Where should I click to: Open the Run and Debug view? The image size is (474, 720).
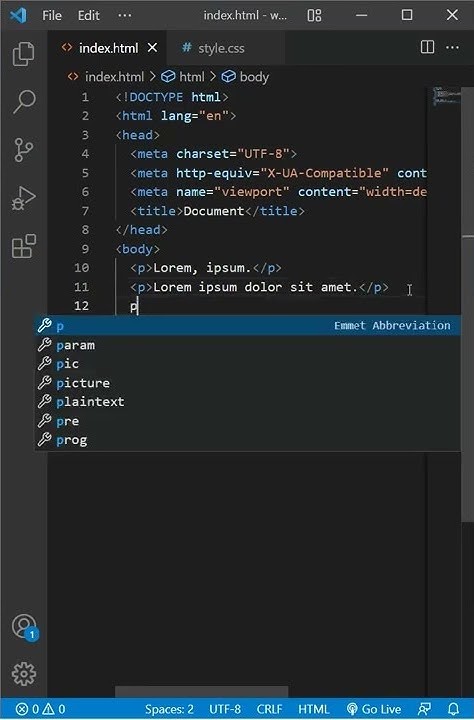23,198
